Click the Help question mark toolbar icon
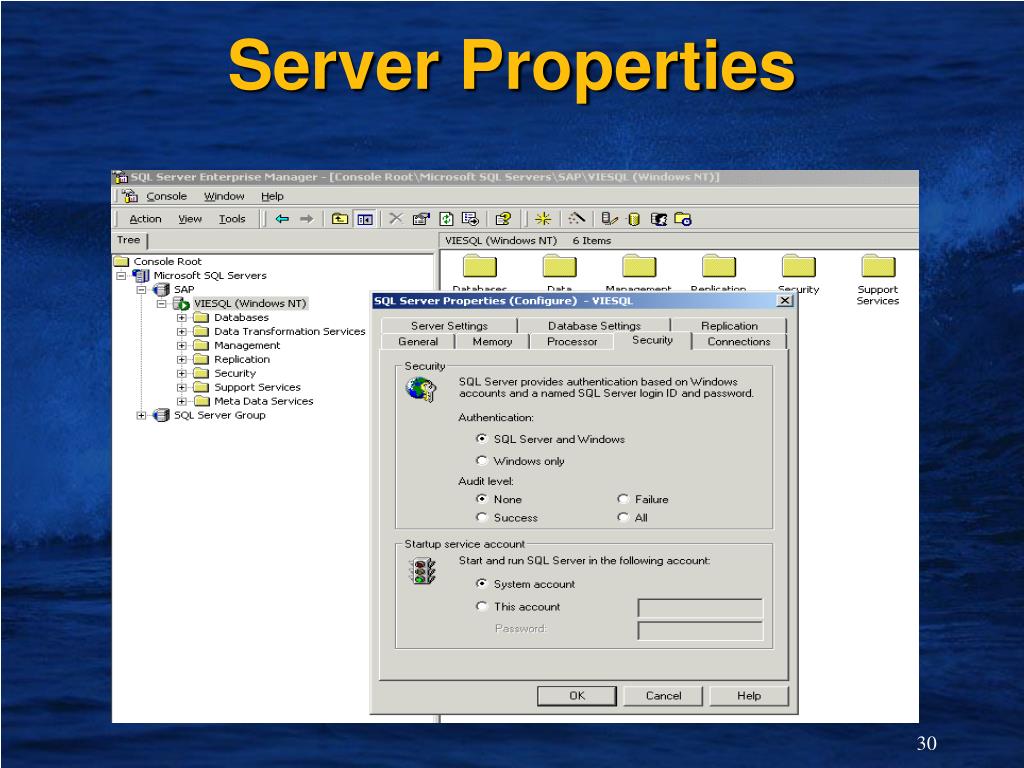This screenshot has width=1024, height=768. [x=503, y=219]
